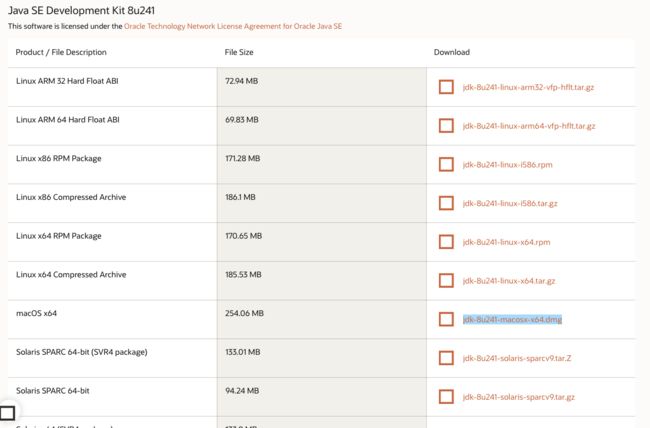Tick the checkbox for jdk-8u241-linux-x64.rpm
The width and height of the screenshot is (650, 428).
pyautogui.click(x=446, y=242)
